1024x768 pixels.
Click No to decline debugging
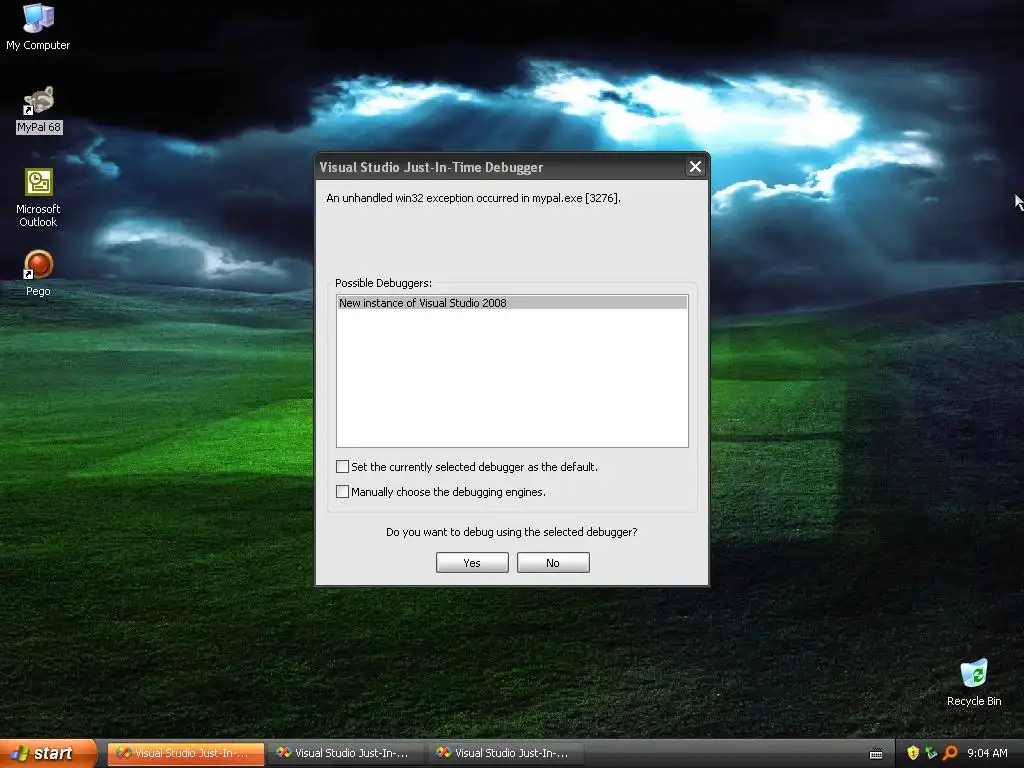553,562
